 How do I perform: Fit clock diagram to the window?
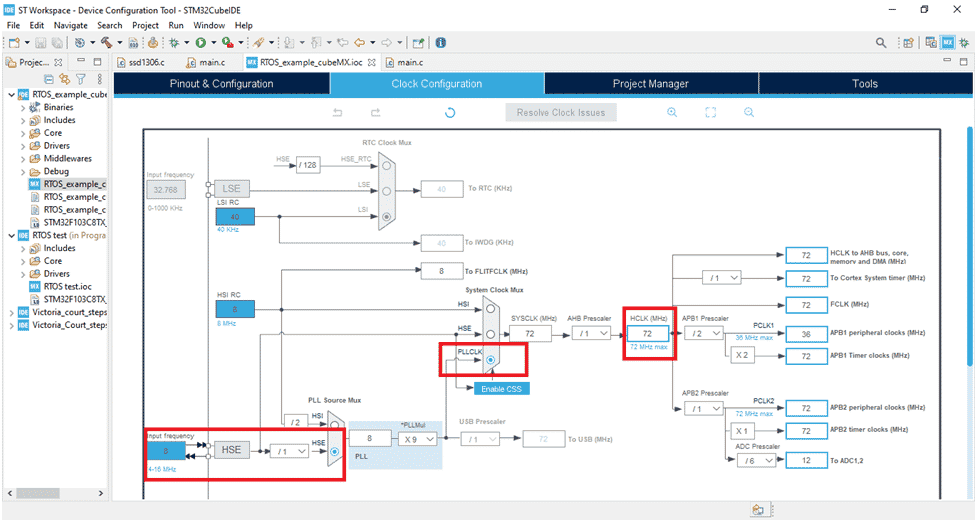point(710,112)
